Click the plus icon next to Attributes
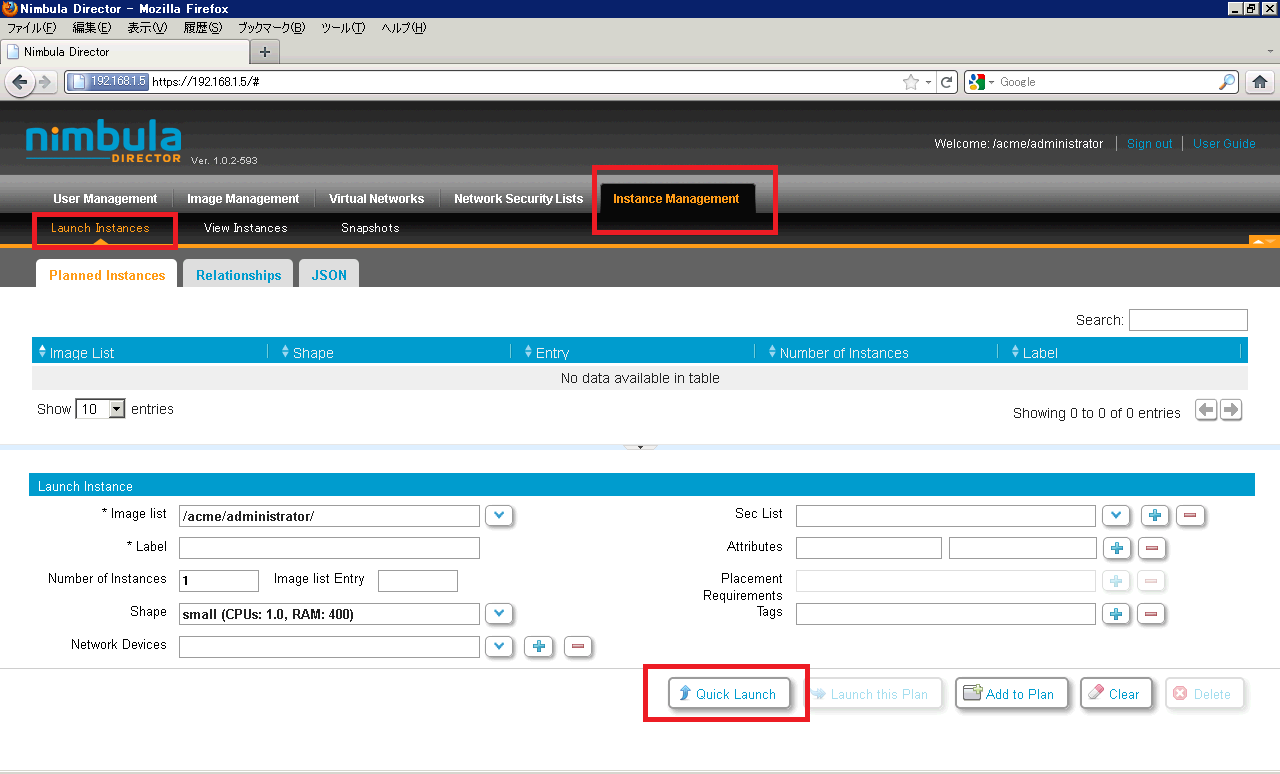 point(1117,548)
